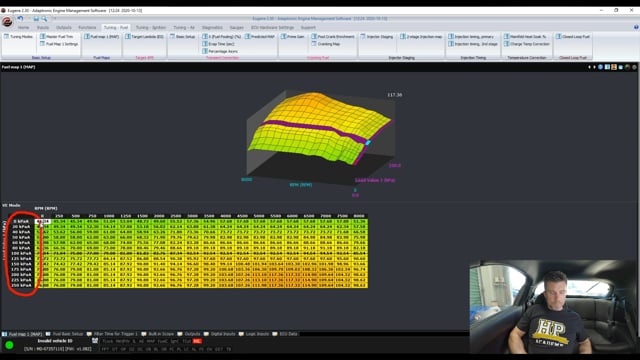The height and width of the screenshot is (360, 640).
Task: Click the grid icon beside Invalid vehicle ID
Action: 95,340
